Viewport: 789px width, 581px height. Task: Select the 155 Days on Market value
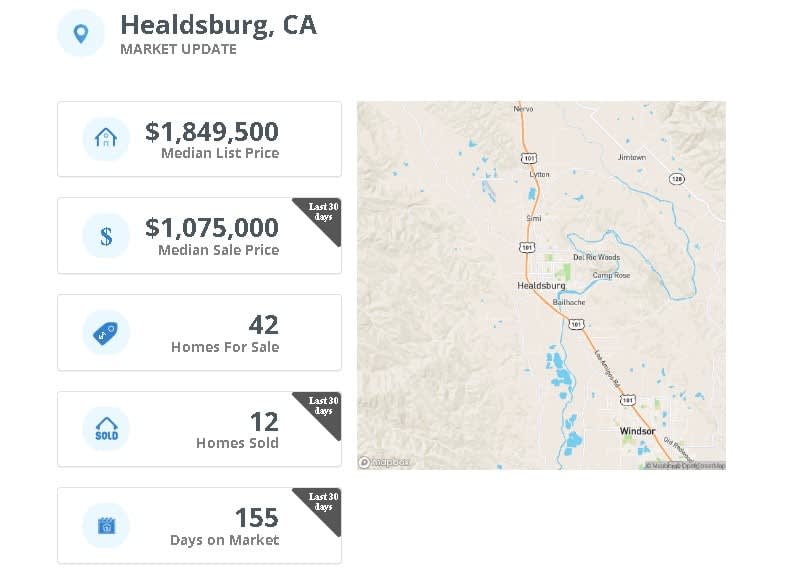coord(257,518)
